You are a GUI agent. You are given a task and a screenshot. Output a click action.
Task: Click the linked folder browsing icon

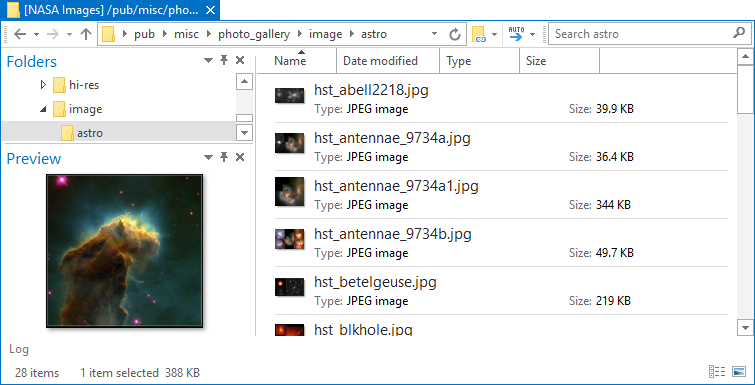479,34
